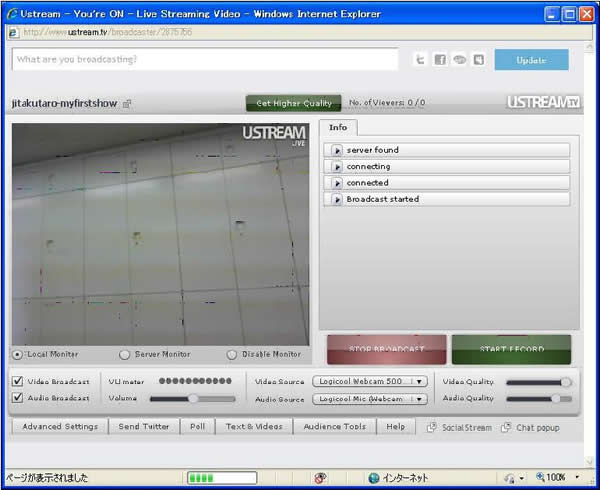The width and height of the screenshot is (600, 490).
Task: Click the 'No. of Viewers: 0 / 0' text
Action: [x=387, y=103]
